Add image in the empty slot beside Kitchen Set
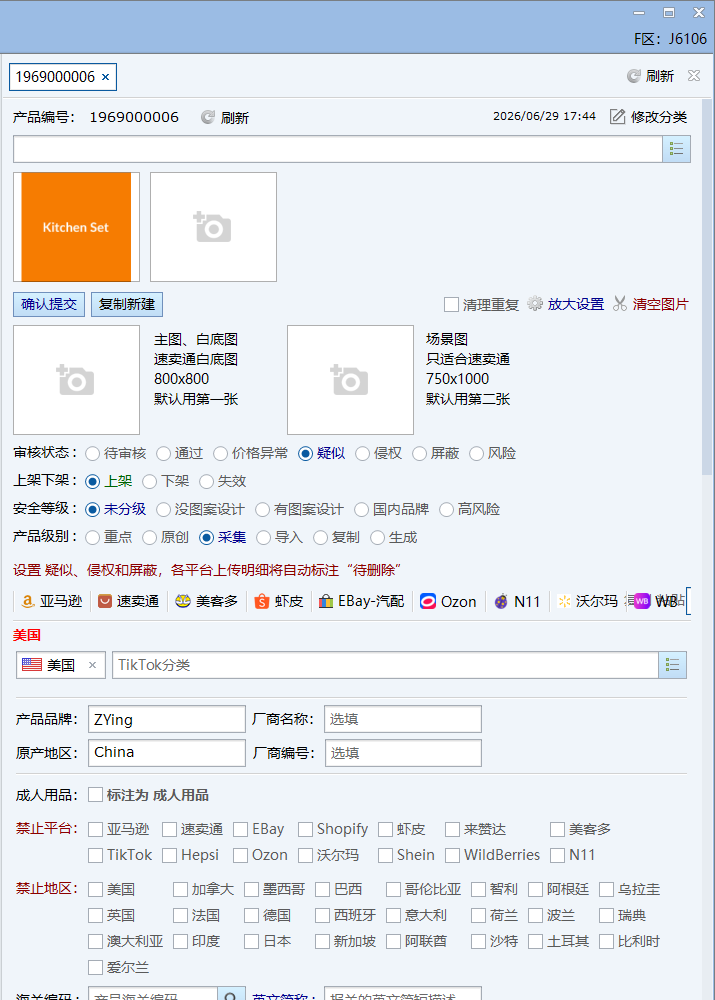 click(213, 227)
